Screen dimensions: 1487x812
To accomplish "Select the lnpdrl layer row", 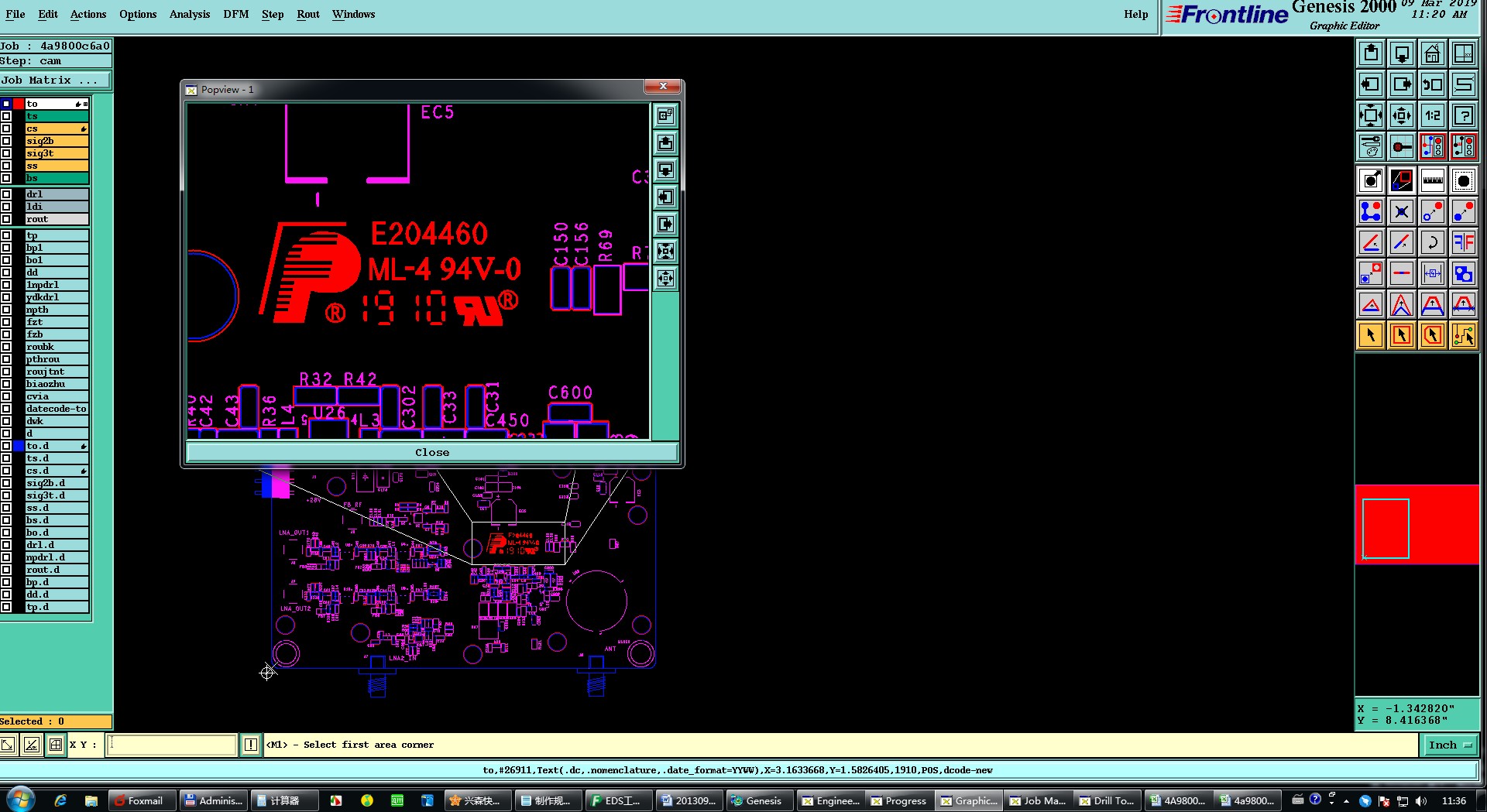I will [57, 285].
